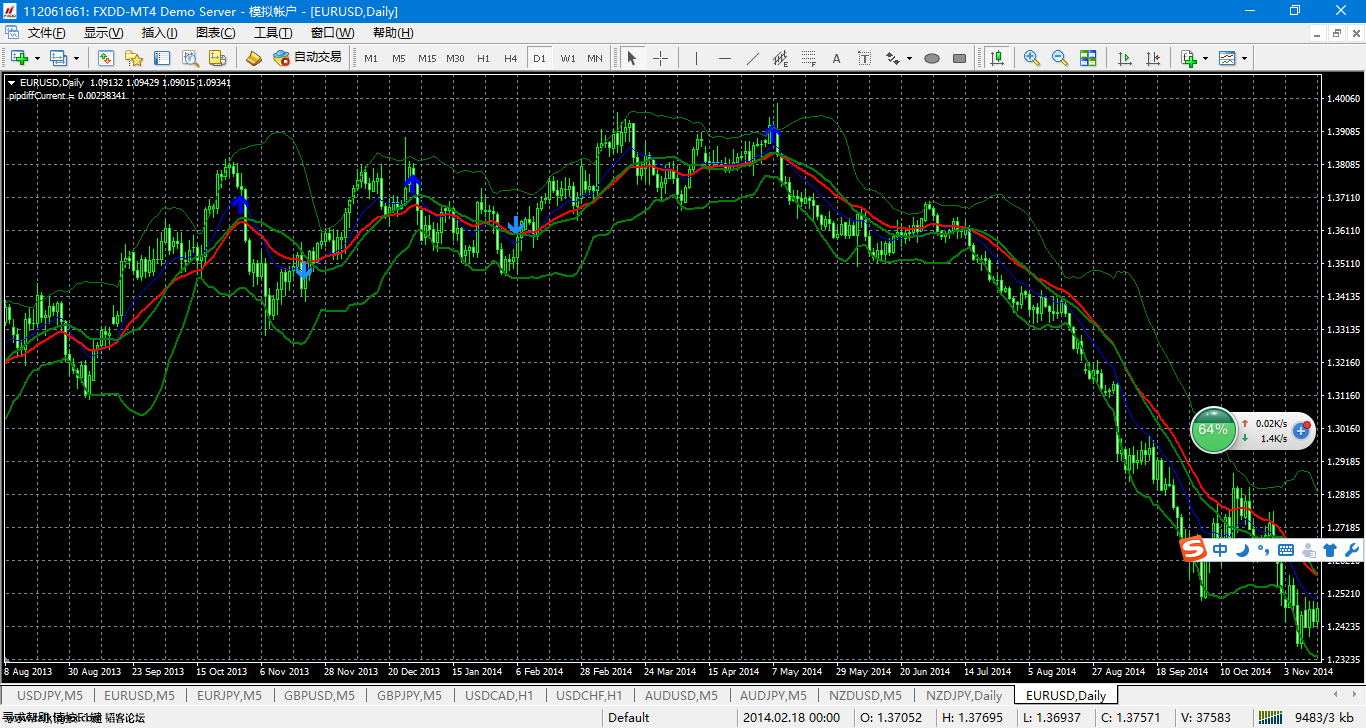Click the Sogou S input icon

tap(1193, 550)
